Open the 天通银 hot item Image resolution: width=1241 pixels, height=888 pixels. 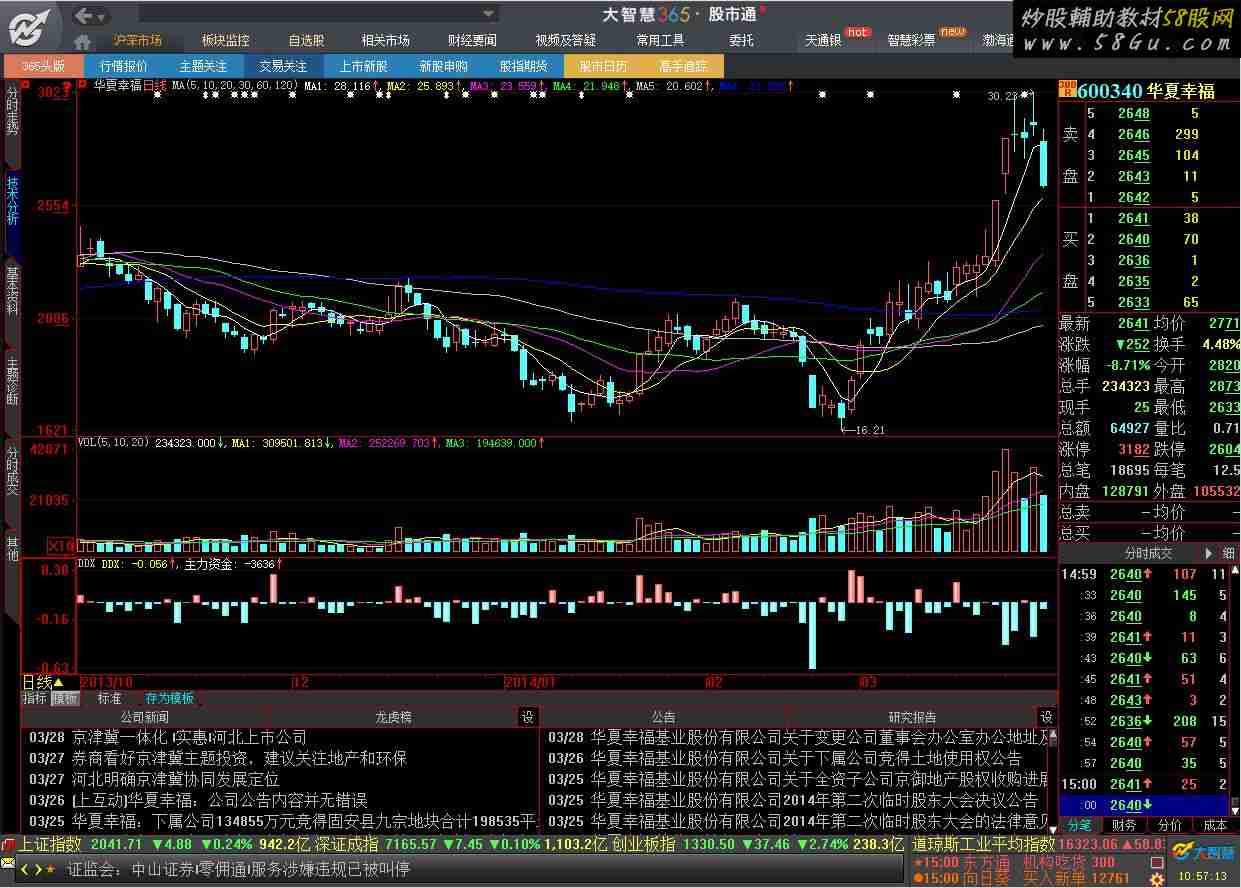(824, 41)
